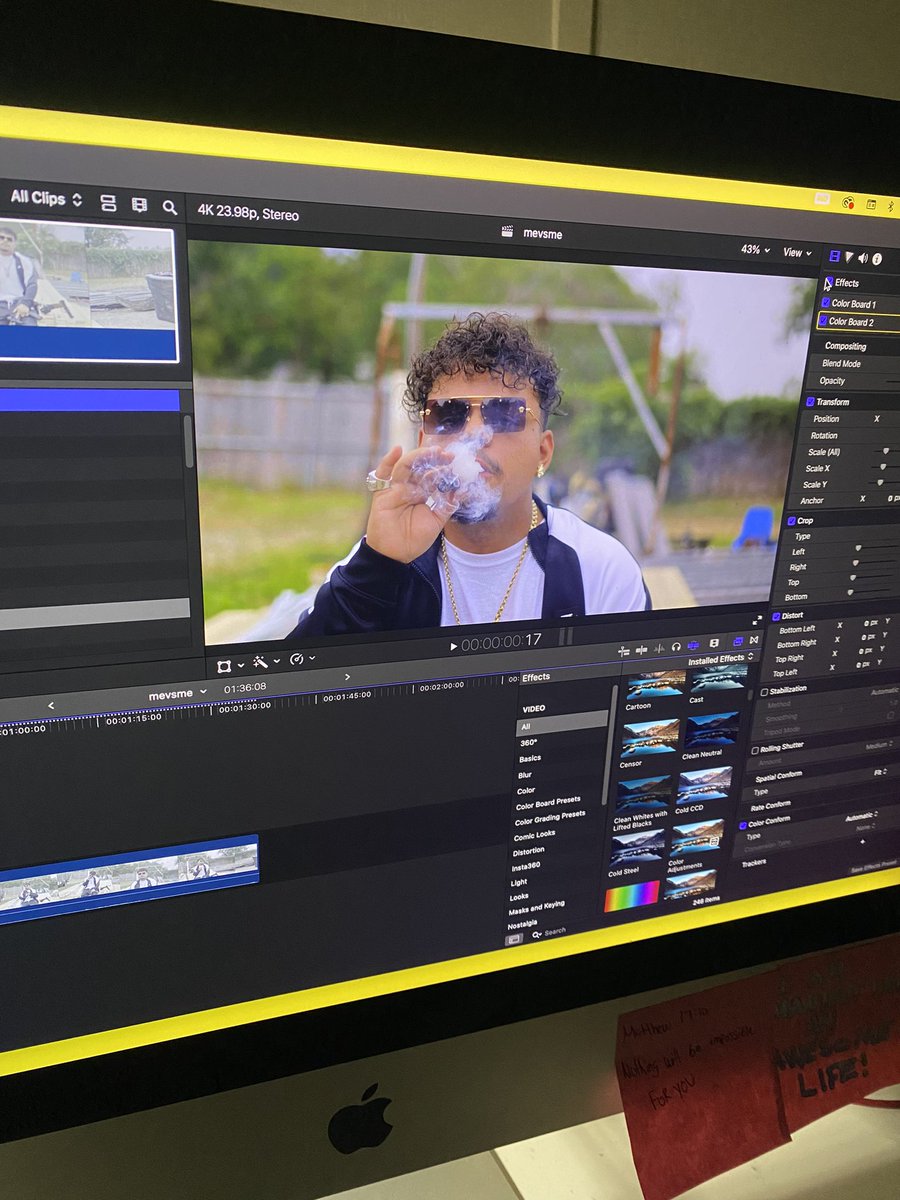The height and width of the screenshot is (1200, 900).
Task: Open the retime speedometer menu
Action: pos(301,659)
